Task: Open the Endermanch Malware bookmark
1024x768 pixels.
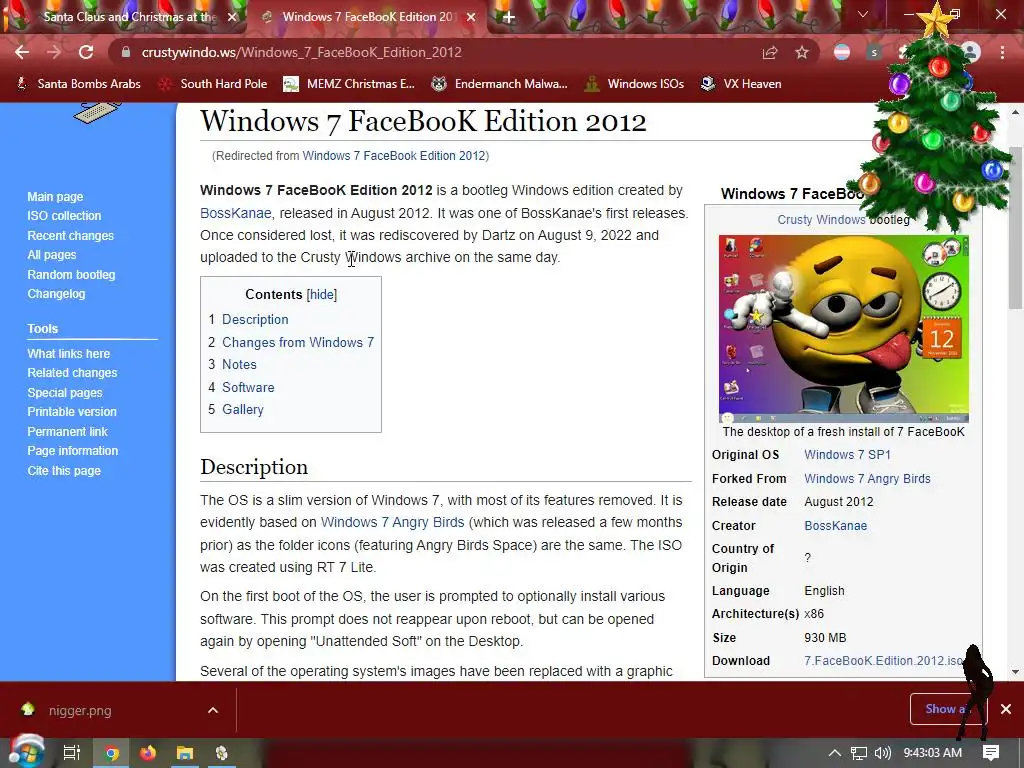Action: pos(500,84)
